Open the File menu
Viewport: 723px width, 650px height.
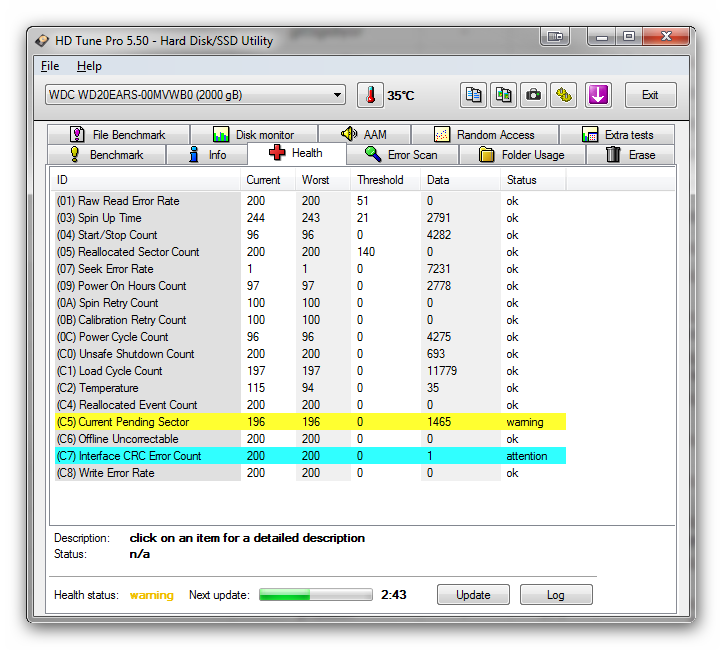[50, 66]
